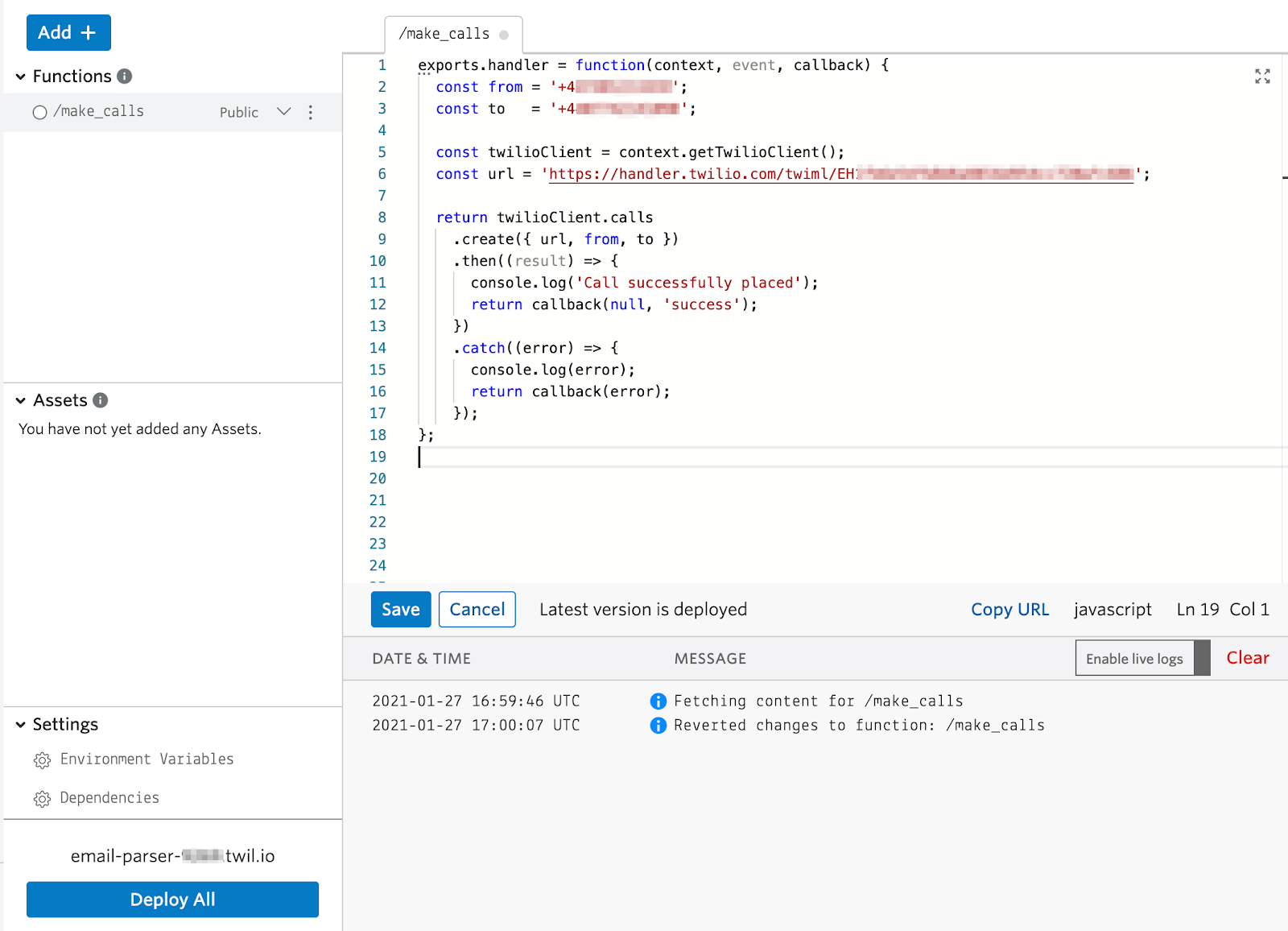Select the /make_calls function in the list
This screenshot has height=931, width=1288.
(x=173, y=112)
